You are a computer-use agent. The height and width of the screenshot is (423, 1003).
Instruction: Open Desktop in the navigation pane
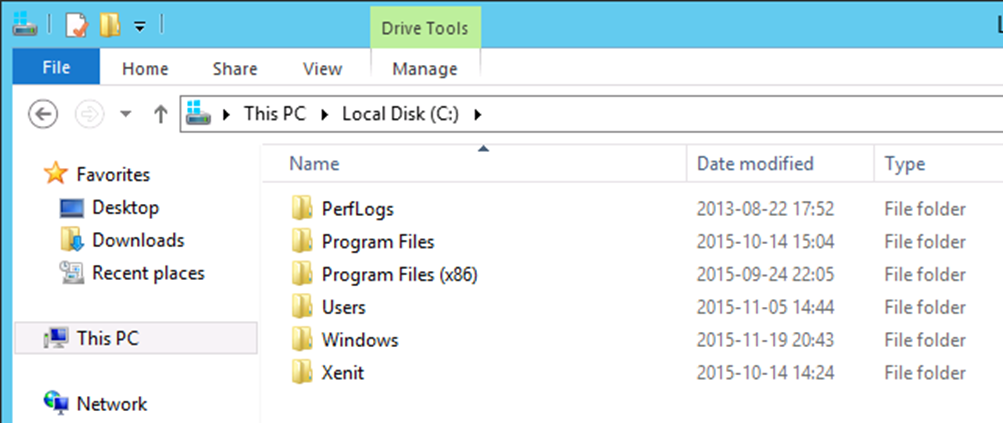[125, 207]
